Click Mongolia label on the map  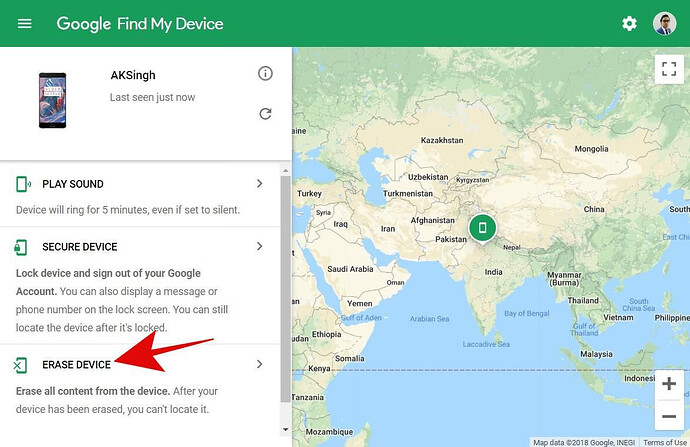tap(591, 149)
